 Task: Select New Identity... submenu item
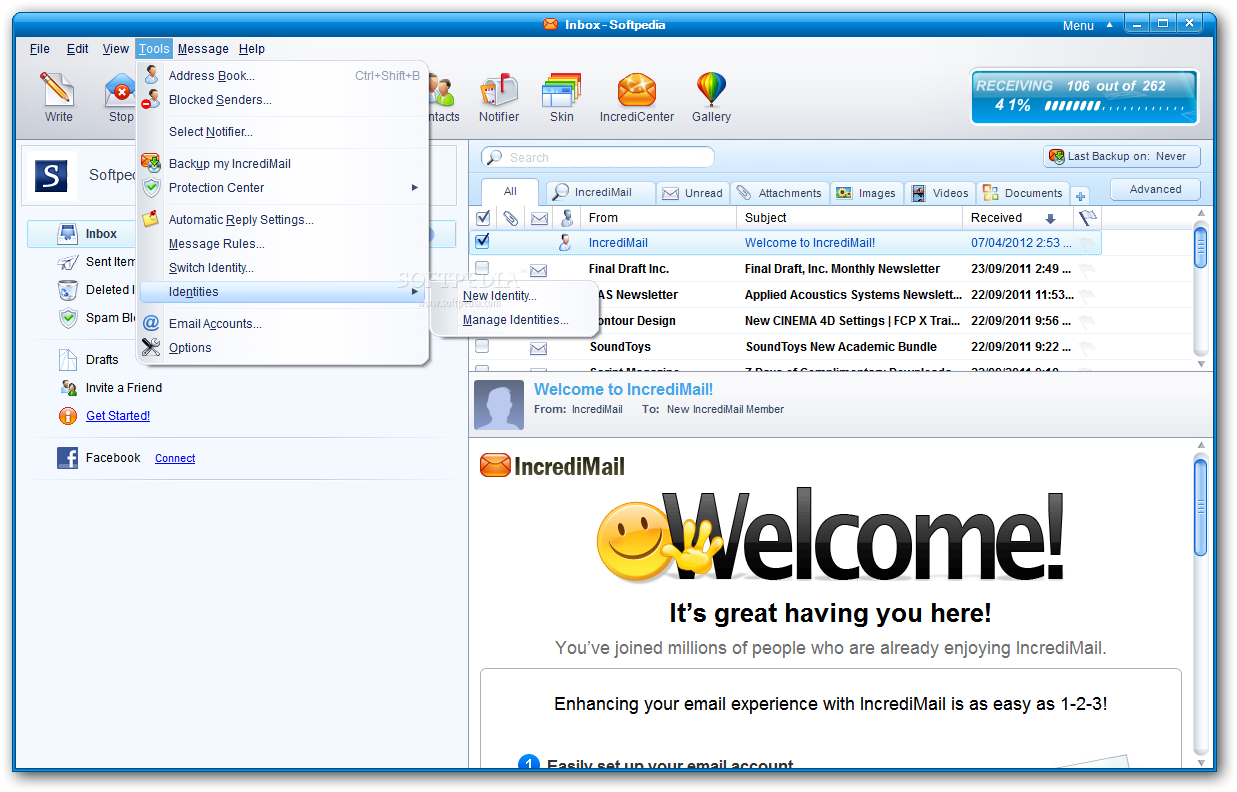[500, 296]
